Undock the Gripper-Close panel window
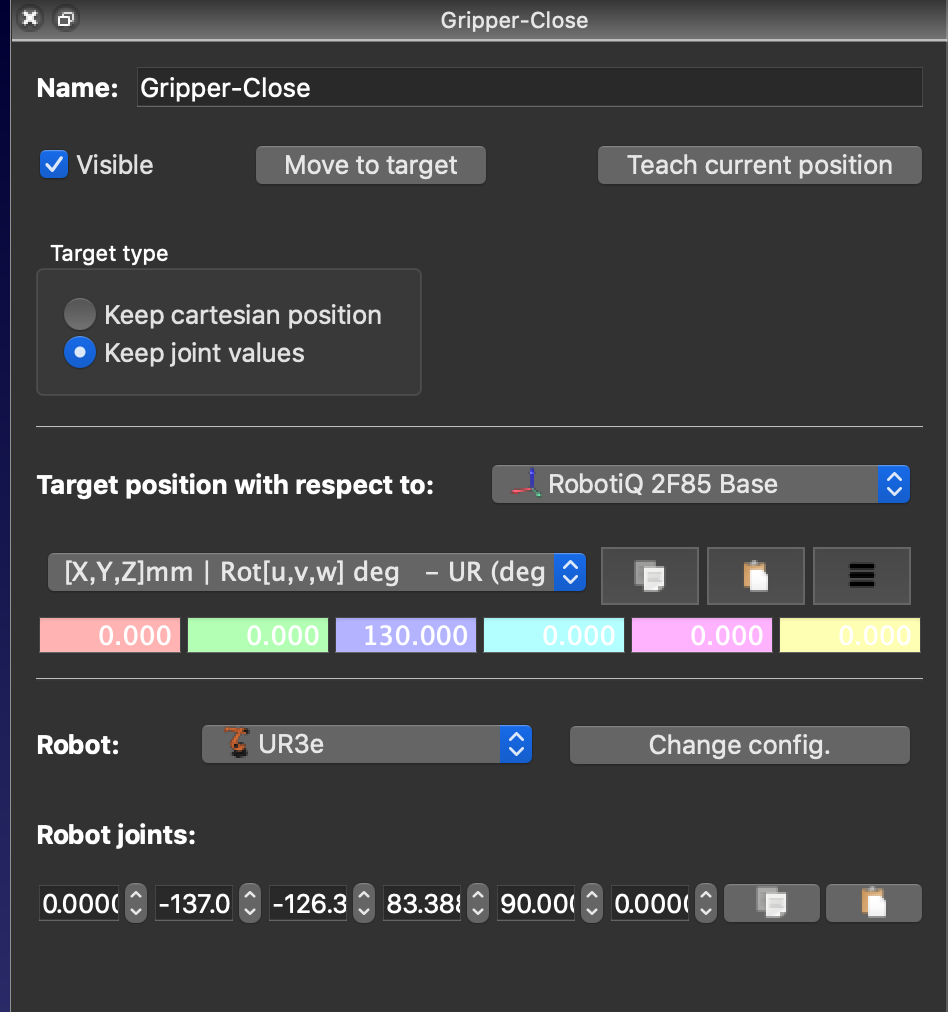This screenshot has height=1012, width=948. (x=65, y=18)
